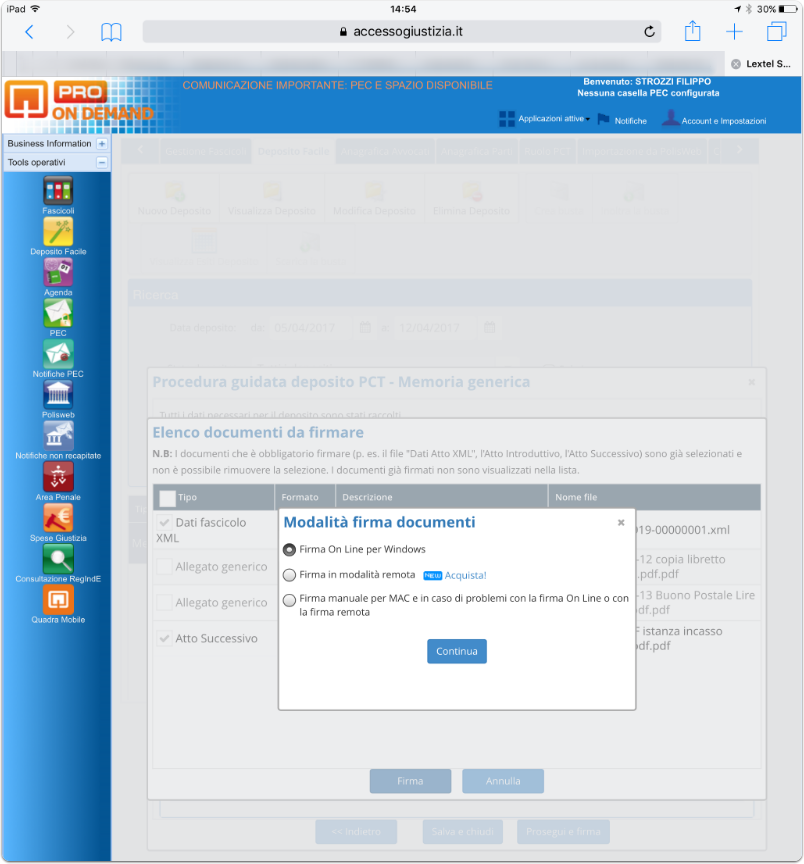Screen dimensions: 804x864
Task: Open COMUNICAZIONE IMPORTANTE PEC notice
Action: pos(337,85)
